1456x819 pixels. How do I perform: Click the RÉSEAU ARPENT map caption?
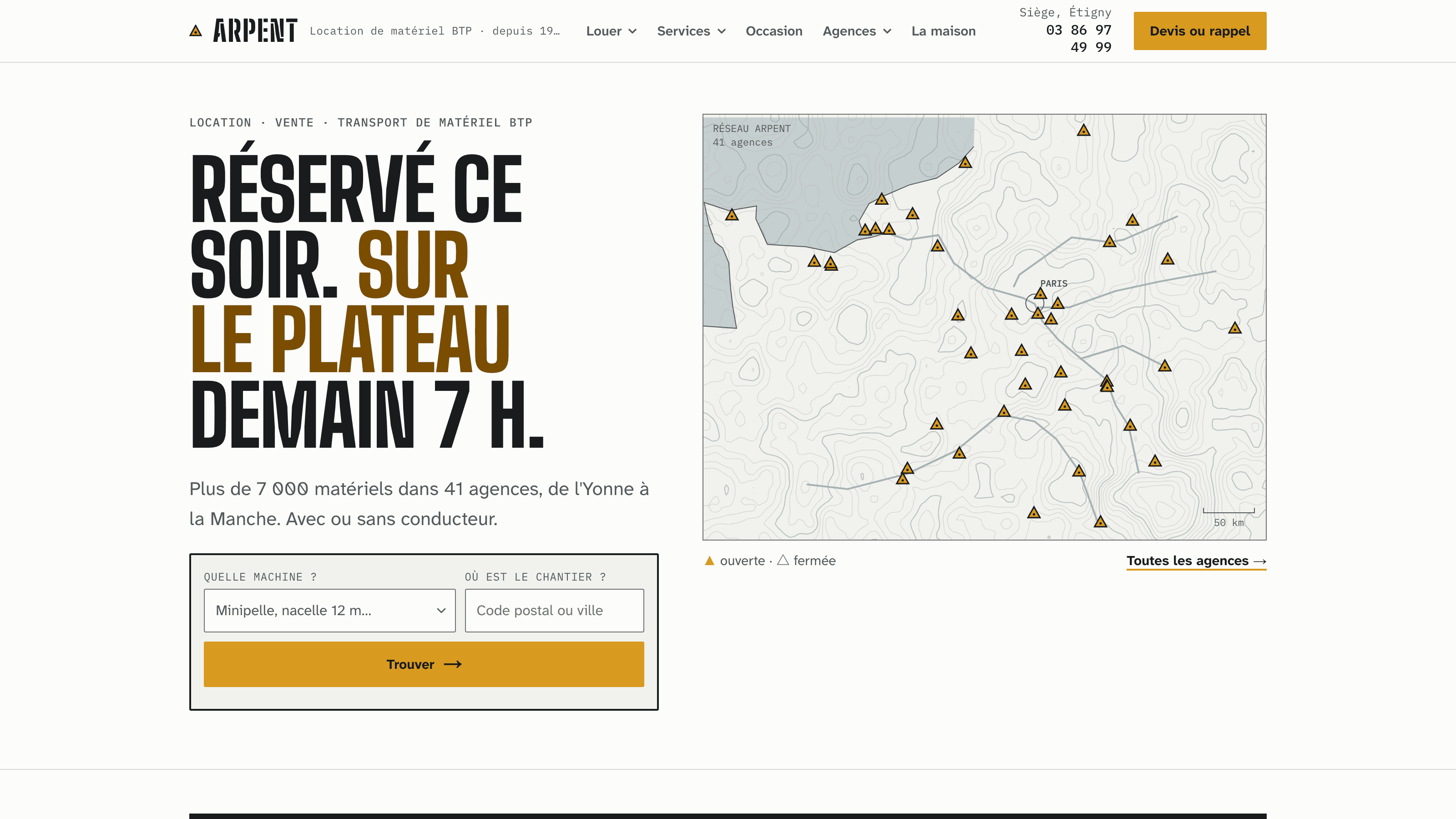pos(752,129)
